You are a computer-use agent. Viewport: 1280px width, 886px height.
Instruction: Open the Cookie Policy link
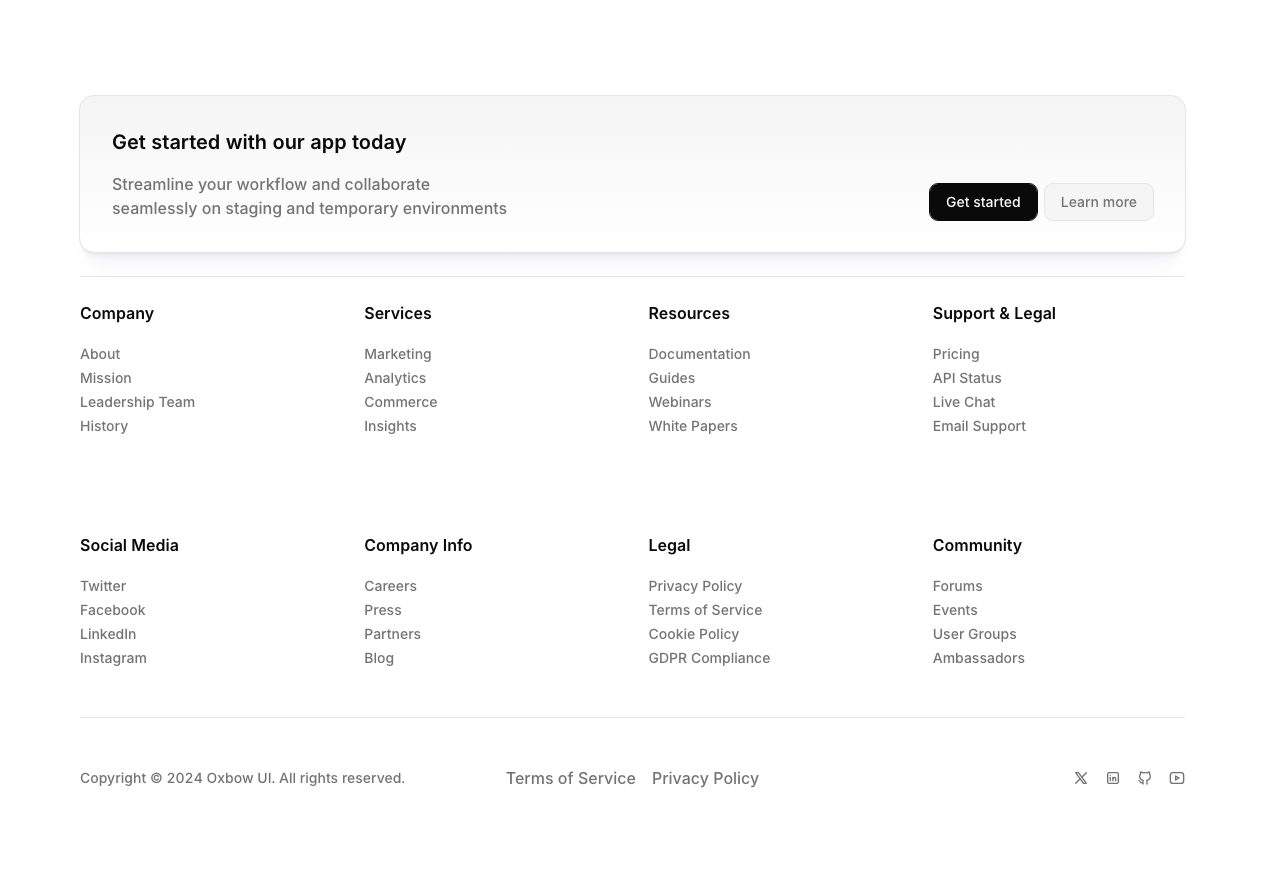(693, 634)
